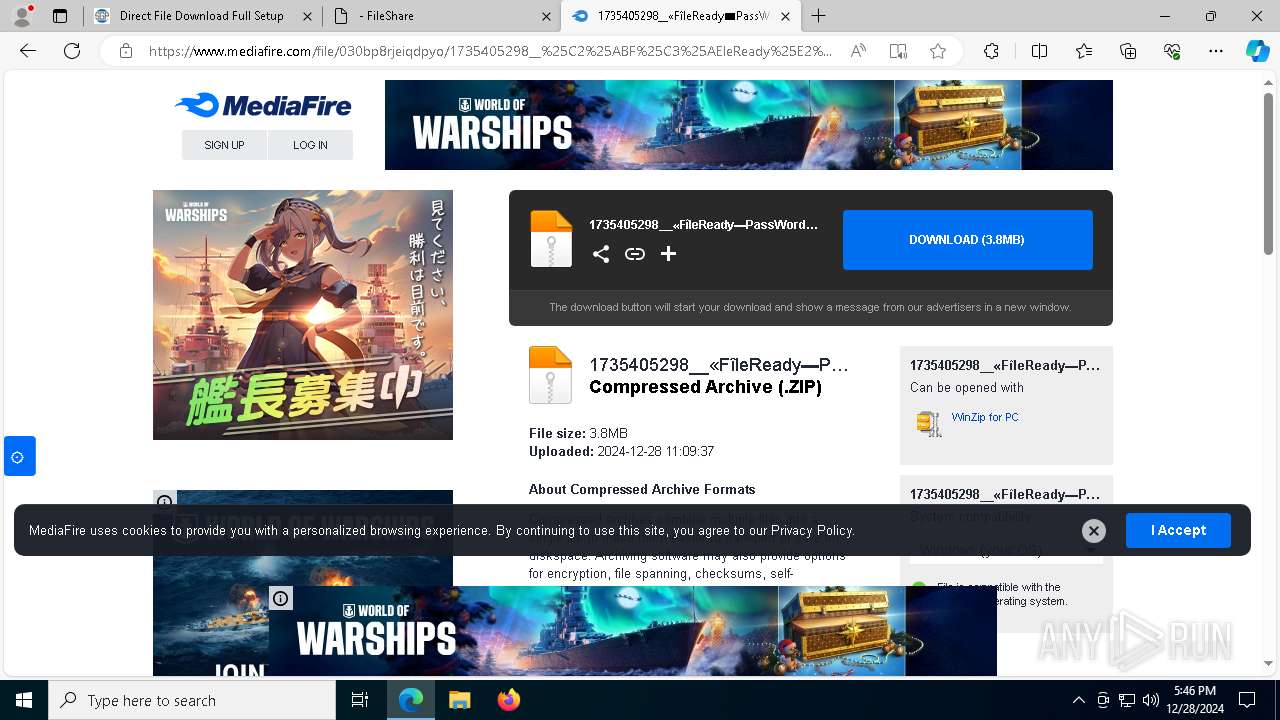The image size is (1280, 720).
Task: Open taskbar clock showing 5:46 PM
Action: tap(1195, 700)
